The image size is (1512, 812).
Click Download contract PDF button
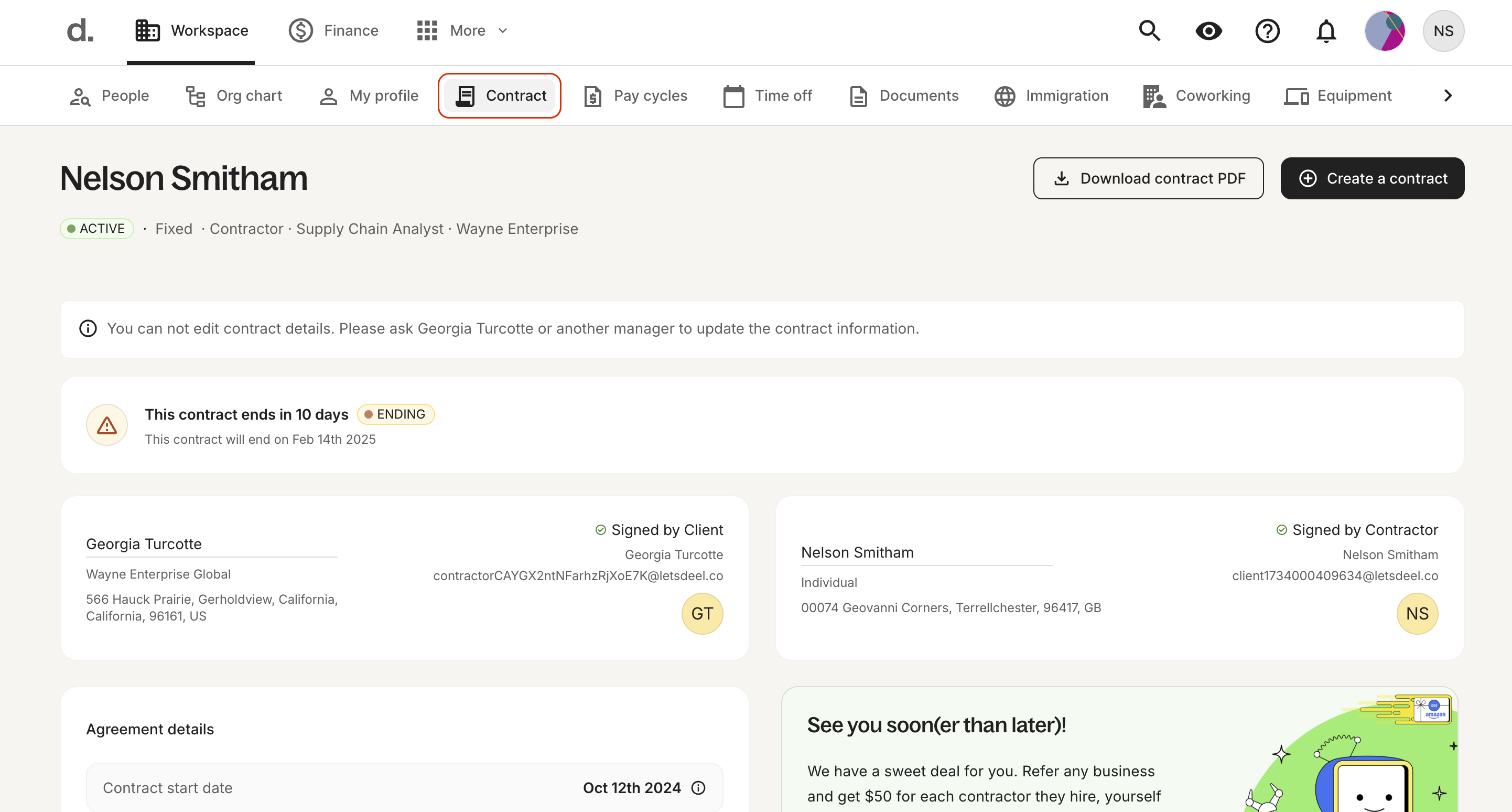point(1148,178)
